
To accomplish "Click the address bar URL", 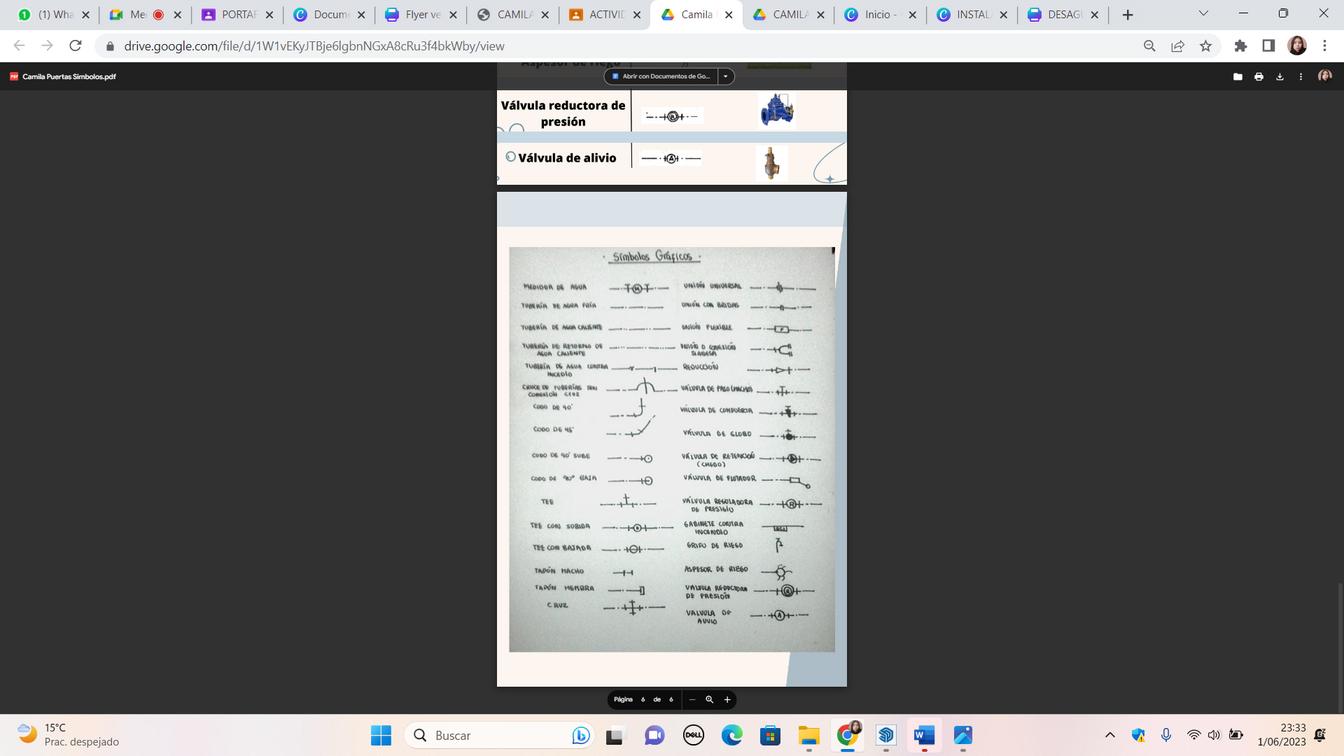I will pos(314,46).
